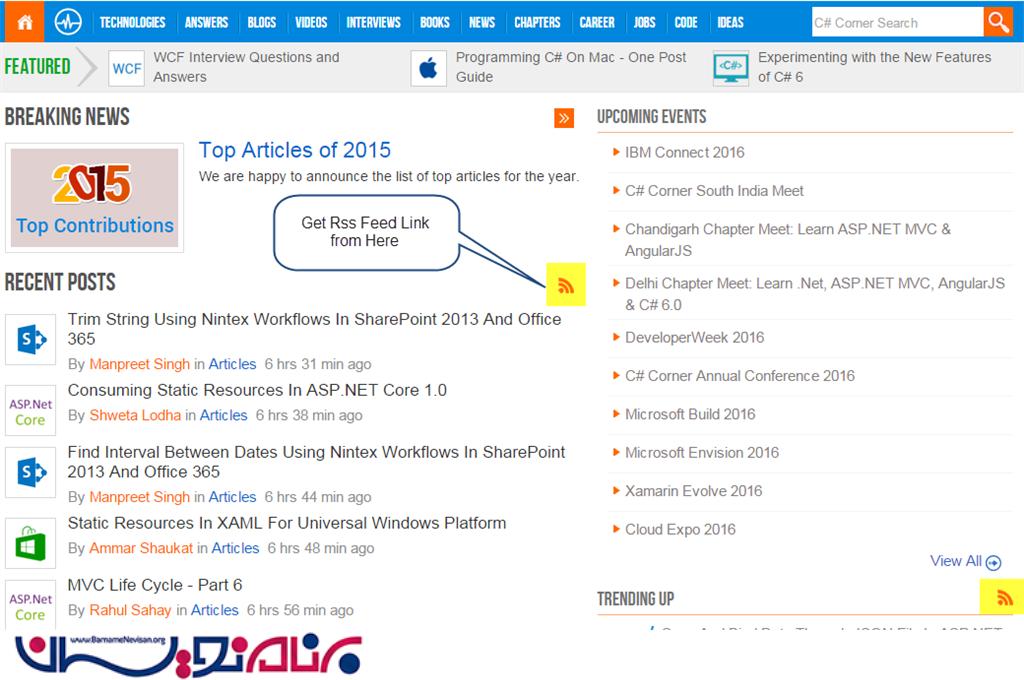Click into the C# Corner Search field
The width and height of the screenshot is (1024, 680).
coord(894,22)
